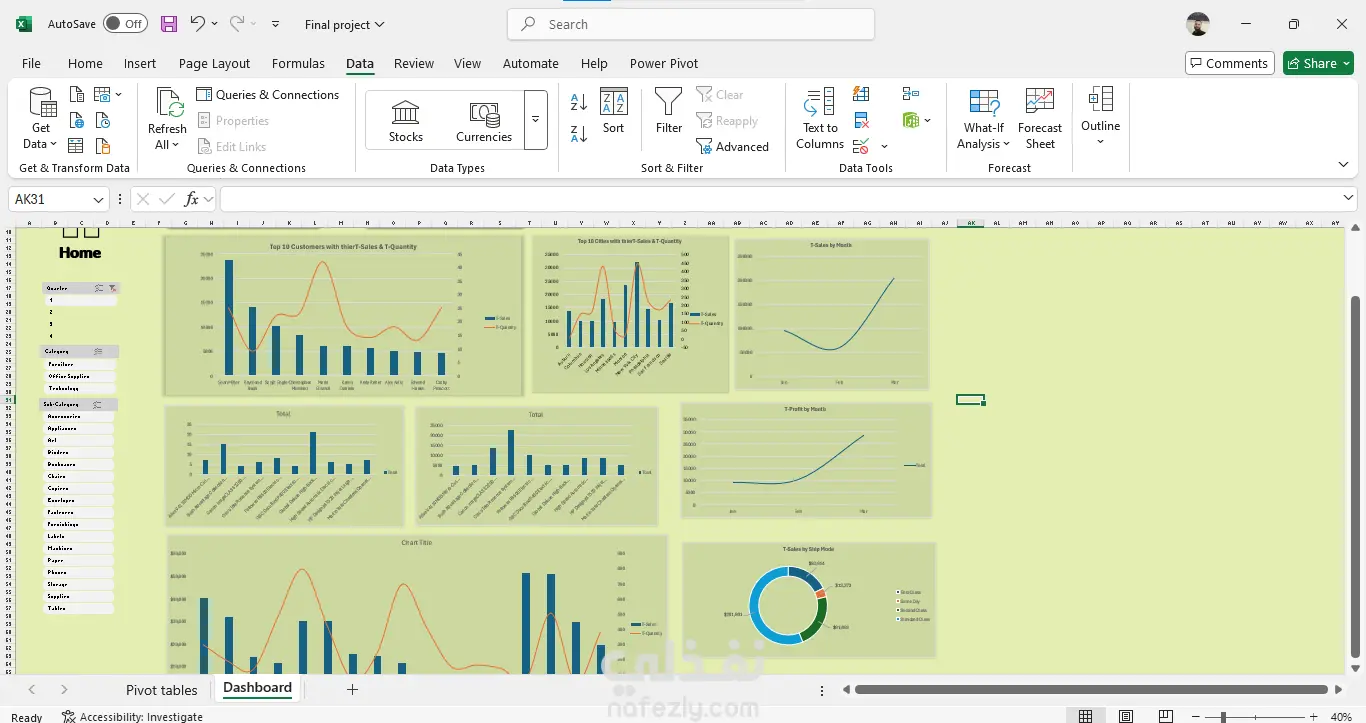Undo the last action
This screenshot has height=723, width=1366.
pos(197,24)
